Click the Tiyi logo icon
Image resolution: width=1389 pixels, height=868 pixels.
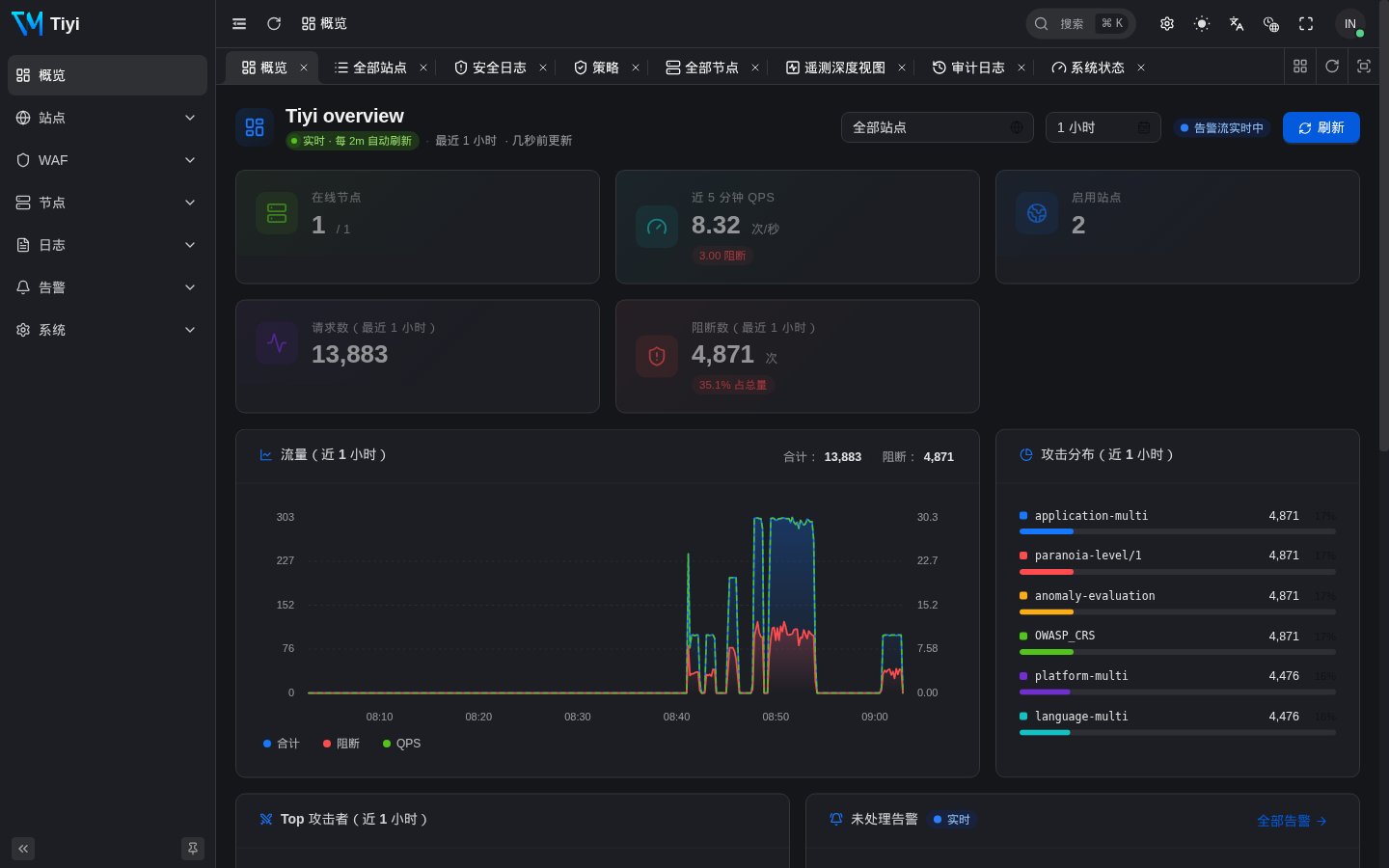[27, 23]
